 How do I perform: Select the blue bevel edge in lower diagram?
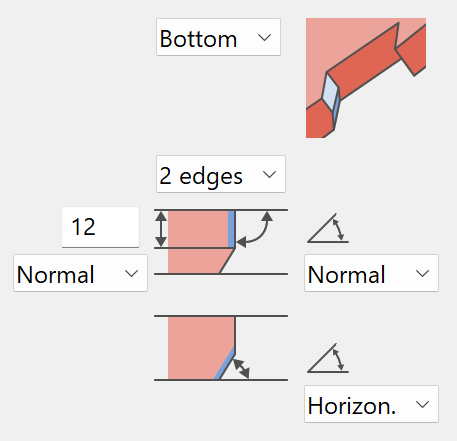[224, 363]
